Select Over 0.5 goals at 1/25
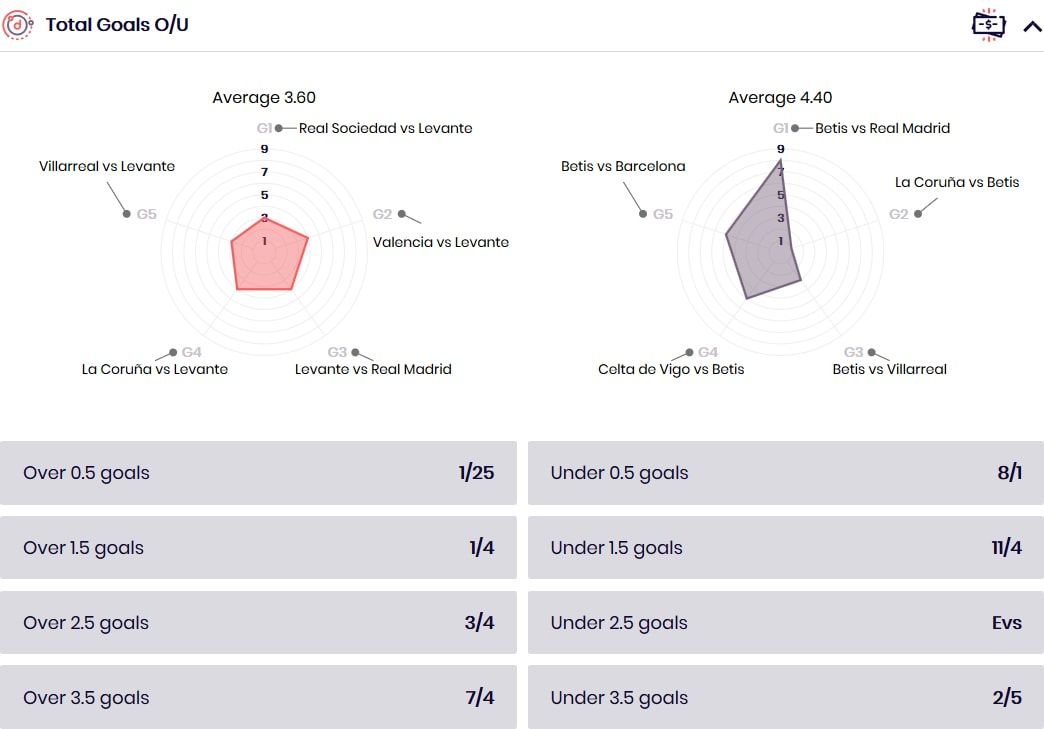 pos(258,473)
